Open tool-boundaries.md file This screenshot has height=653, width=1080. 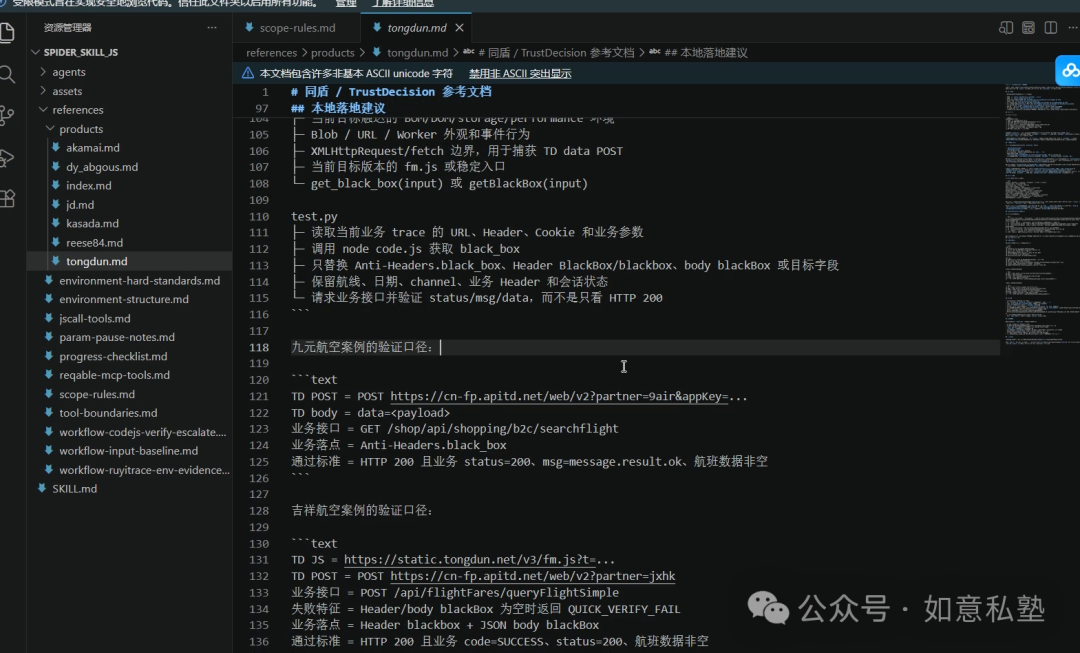(x=108, y=413)
